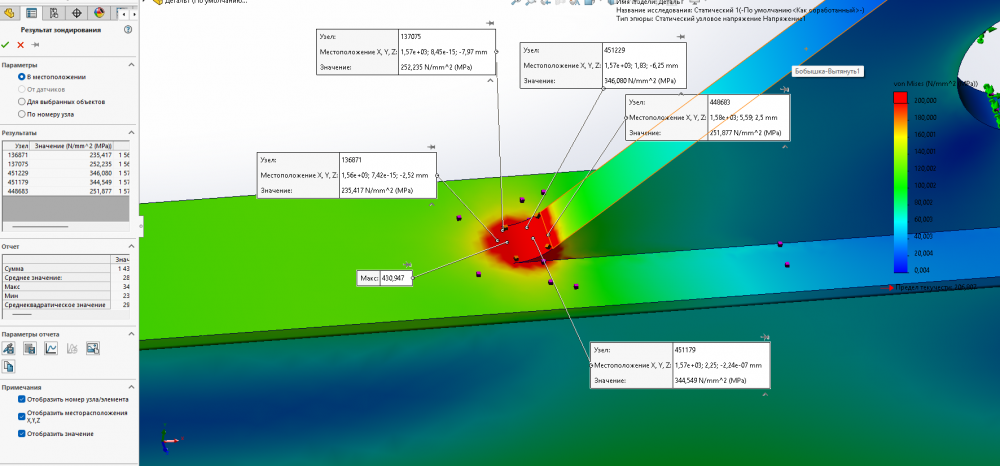This screenshot has height=466, width=1000.
Task: Uncheck 'Отобразить номер узла/элемента' checkbox
Action: coord(22,398)
